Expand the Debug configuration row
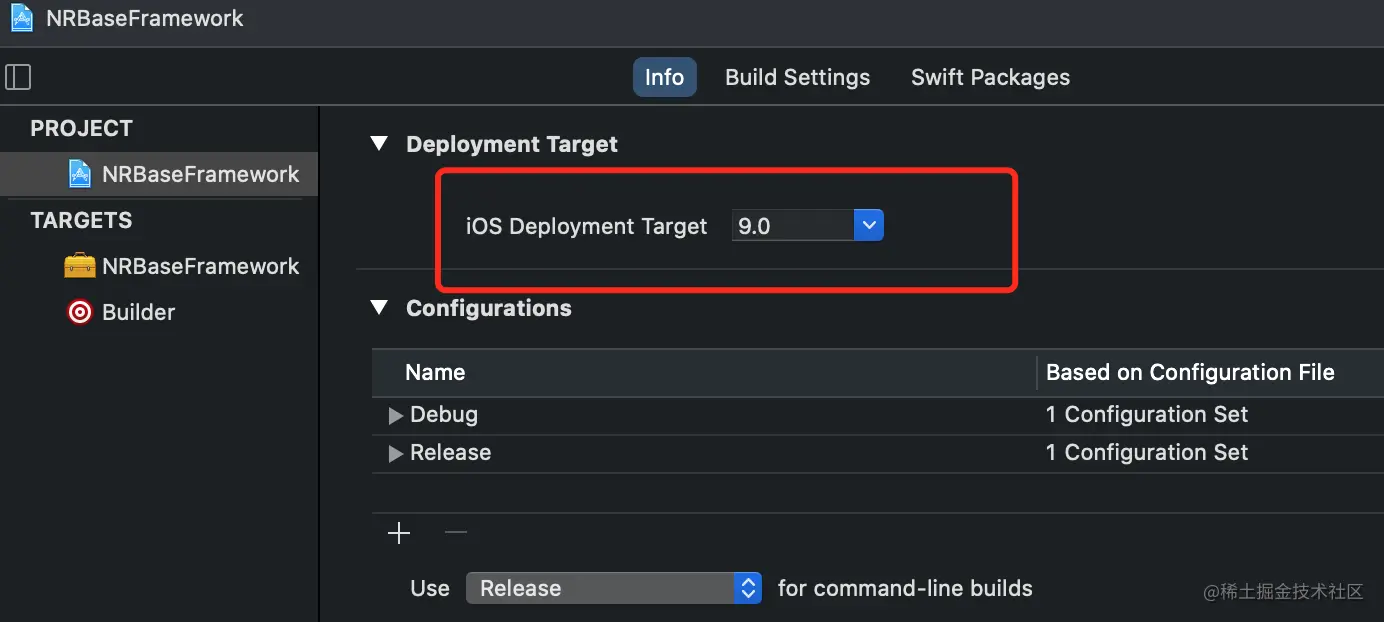Screen dimensions: 1384x622 pos(396,415)
